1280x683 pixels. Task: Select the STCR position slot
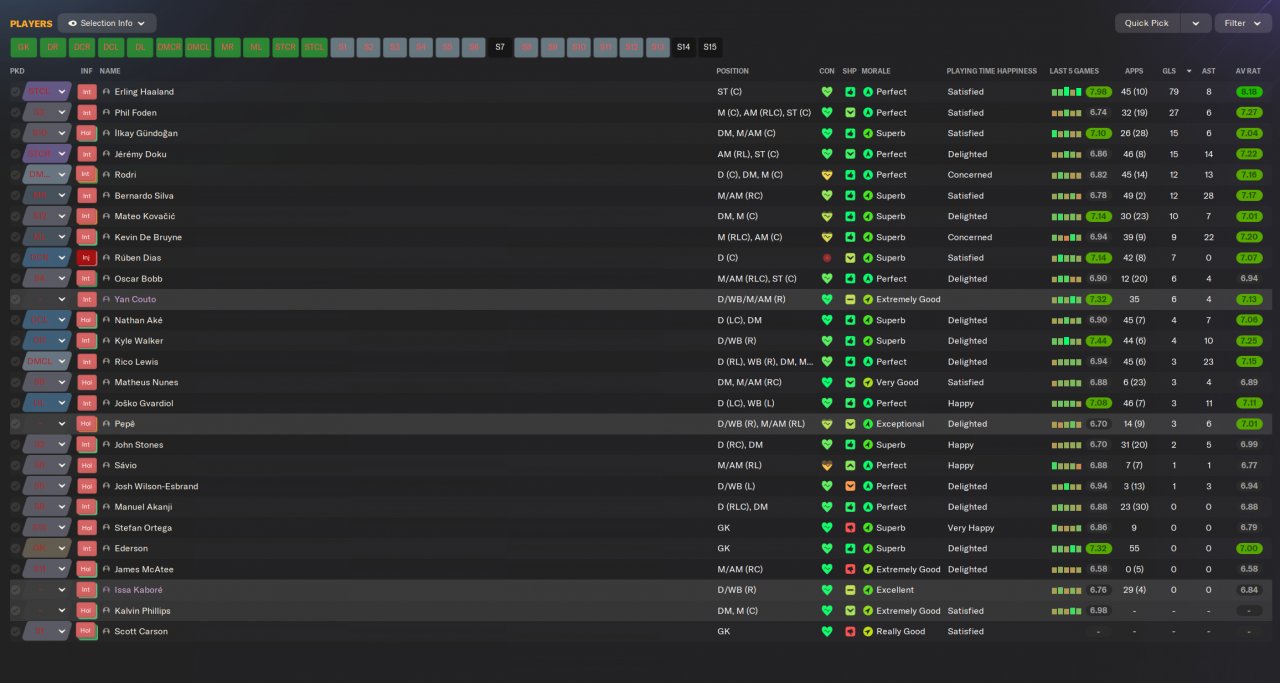pyautogui.click(x=285, y=47)
